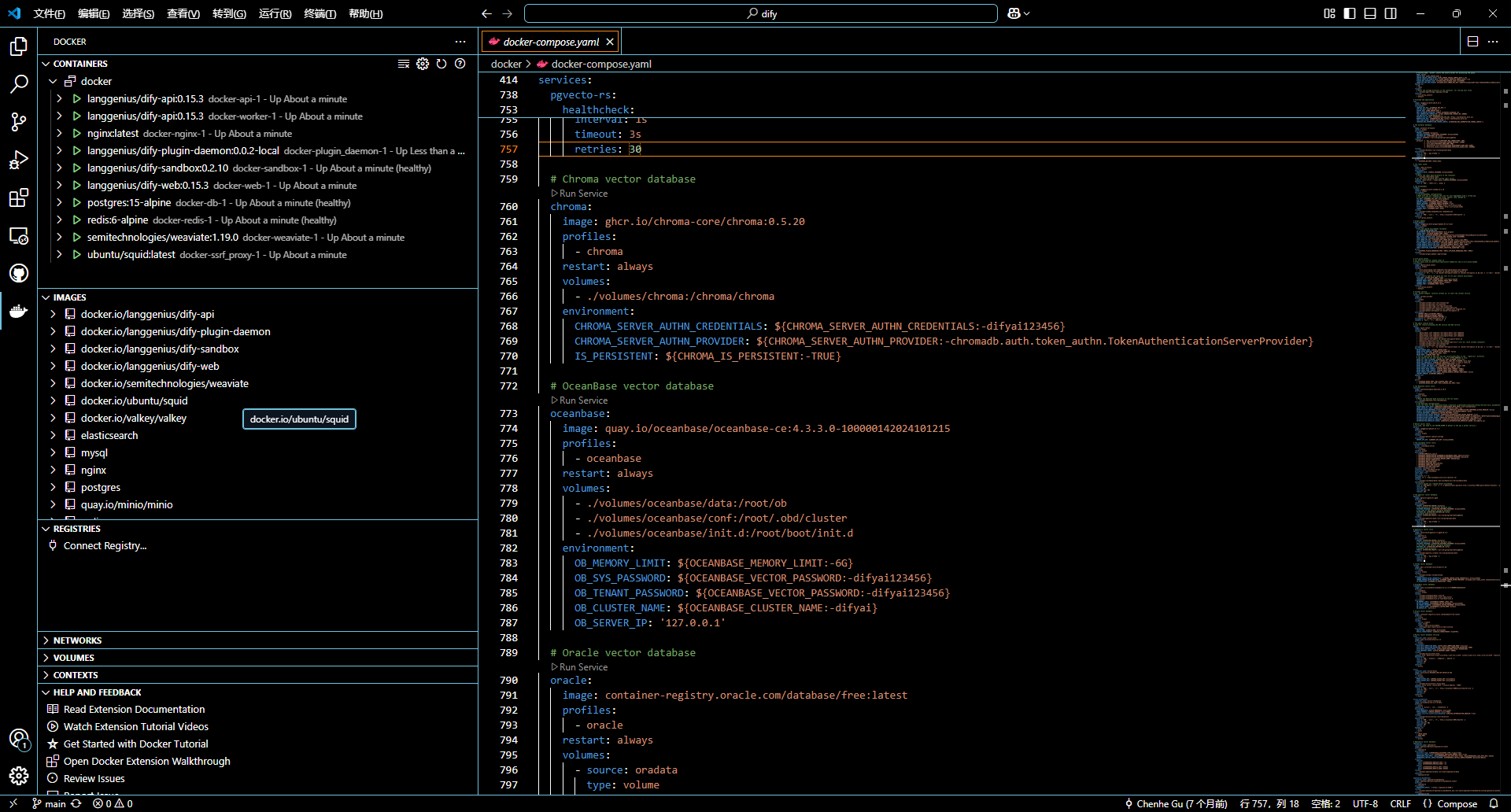
Task: Synchronize changes icon in status bar
Action: 76,803
